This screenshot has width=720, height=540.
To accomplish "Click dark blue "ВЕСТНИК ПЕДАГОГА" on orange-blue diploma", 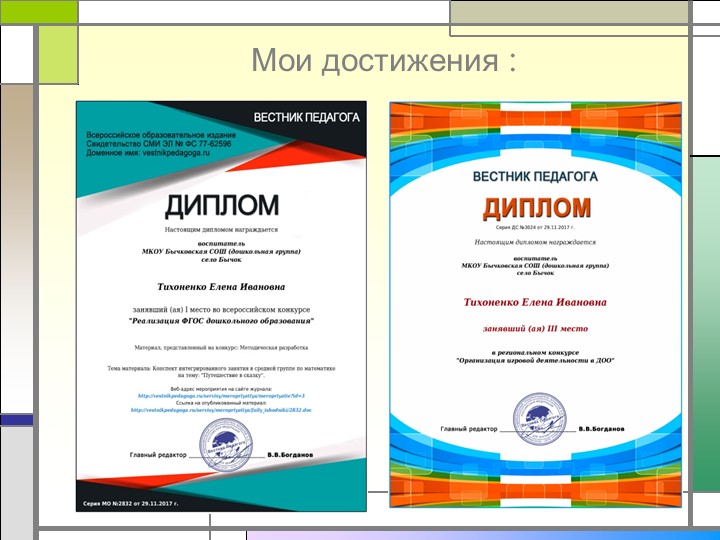I will pos(535,177).
